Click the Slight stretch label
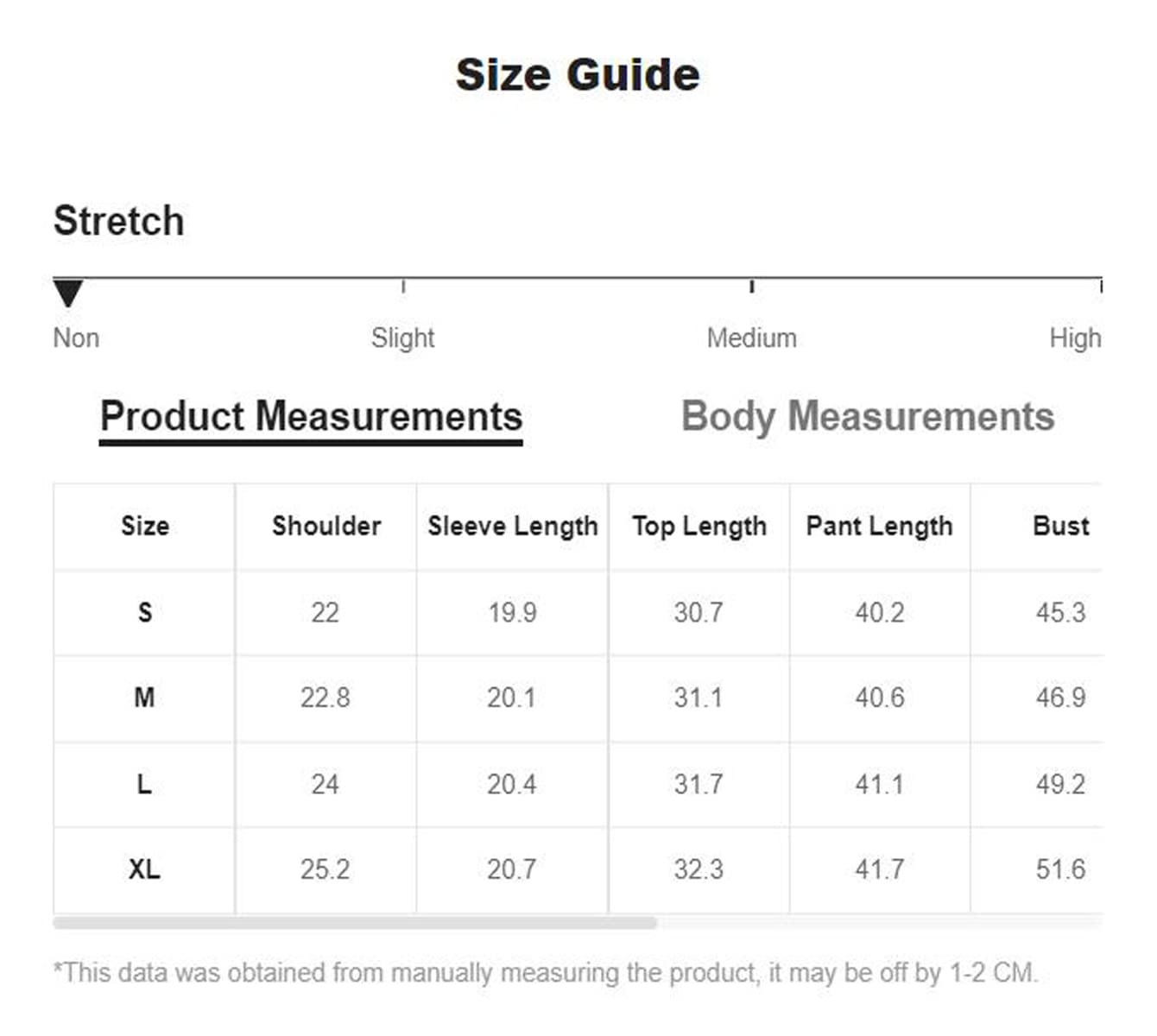 (402, 338)
